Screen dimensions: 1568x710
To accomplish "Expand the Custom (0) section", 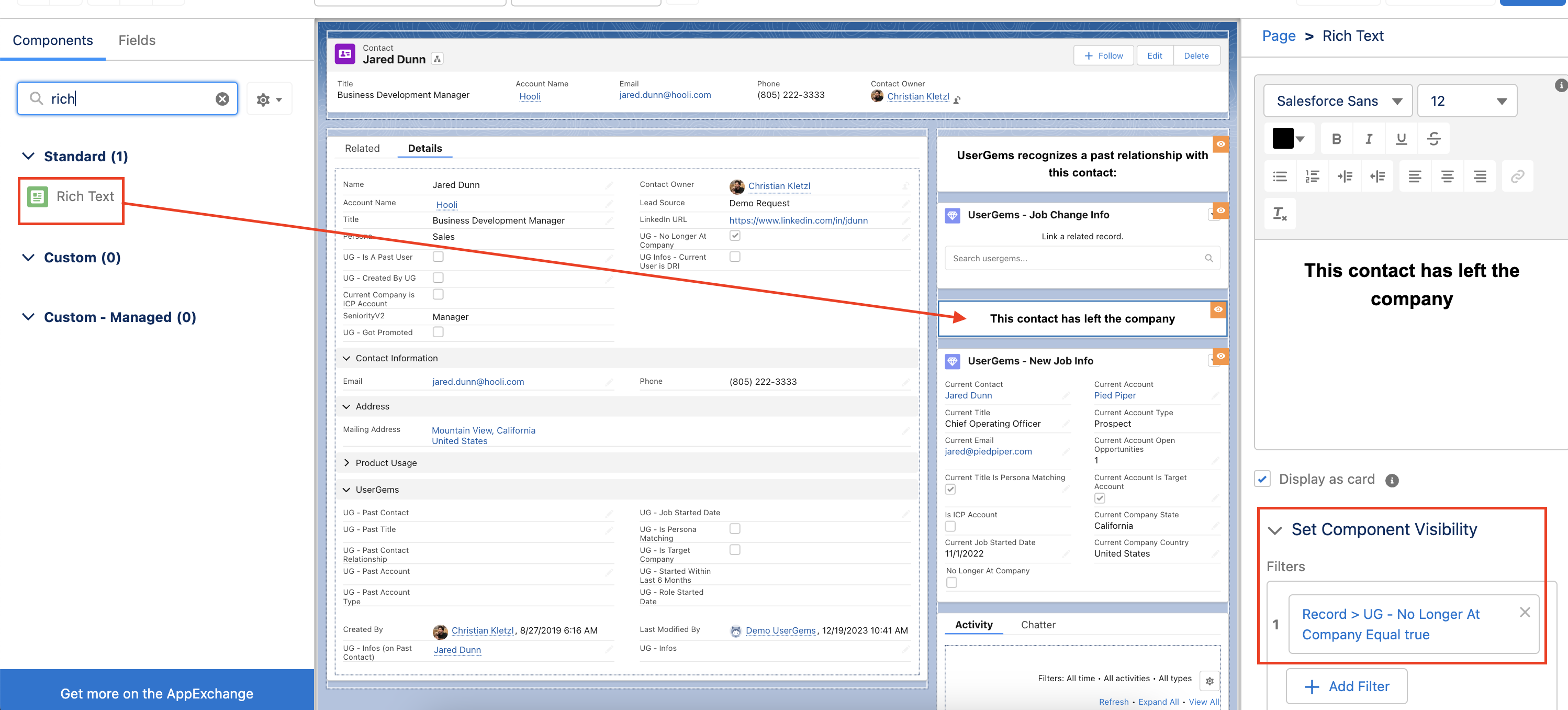I will point(28,257).
